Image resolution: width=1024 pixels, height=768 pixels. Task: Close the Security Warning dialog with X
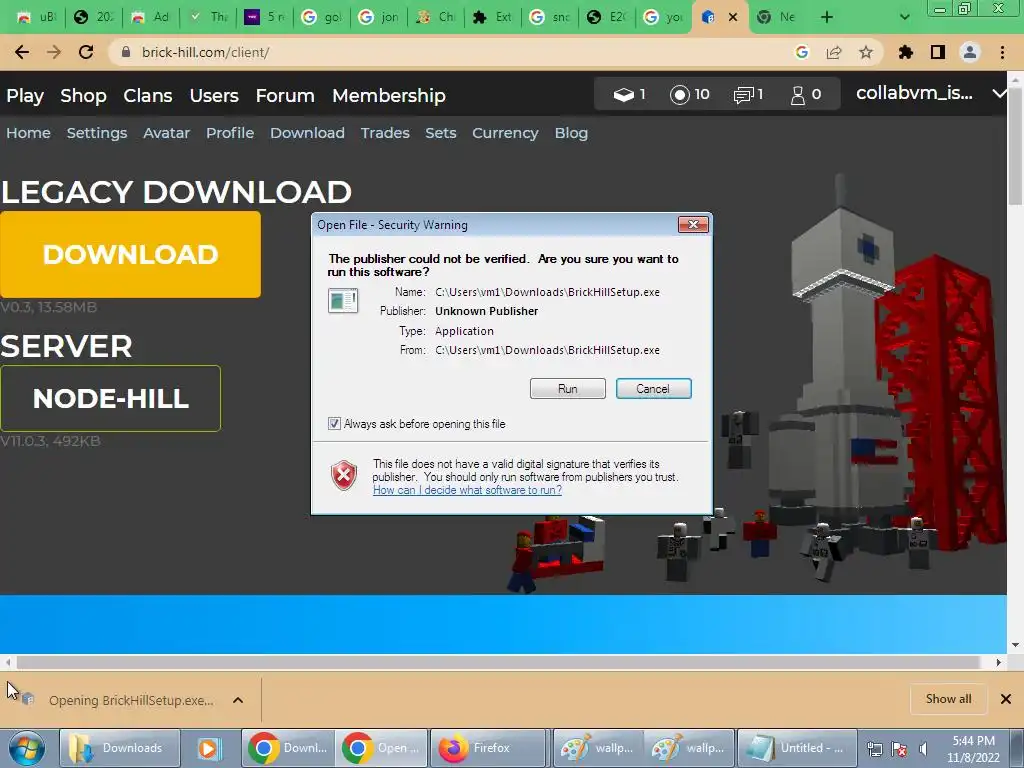coord(693,225)
